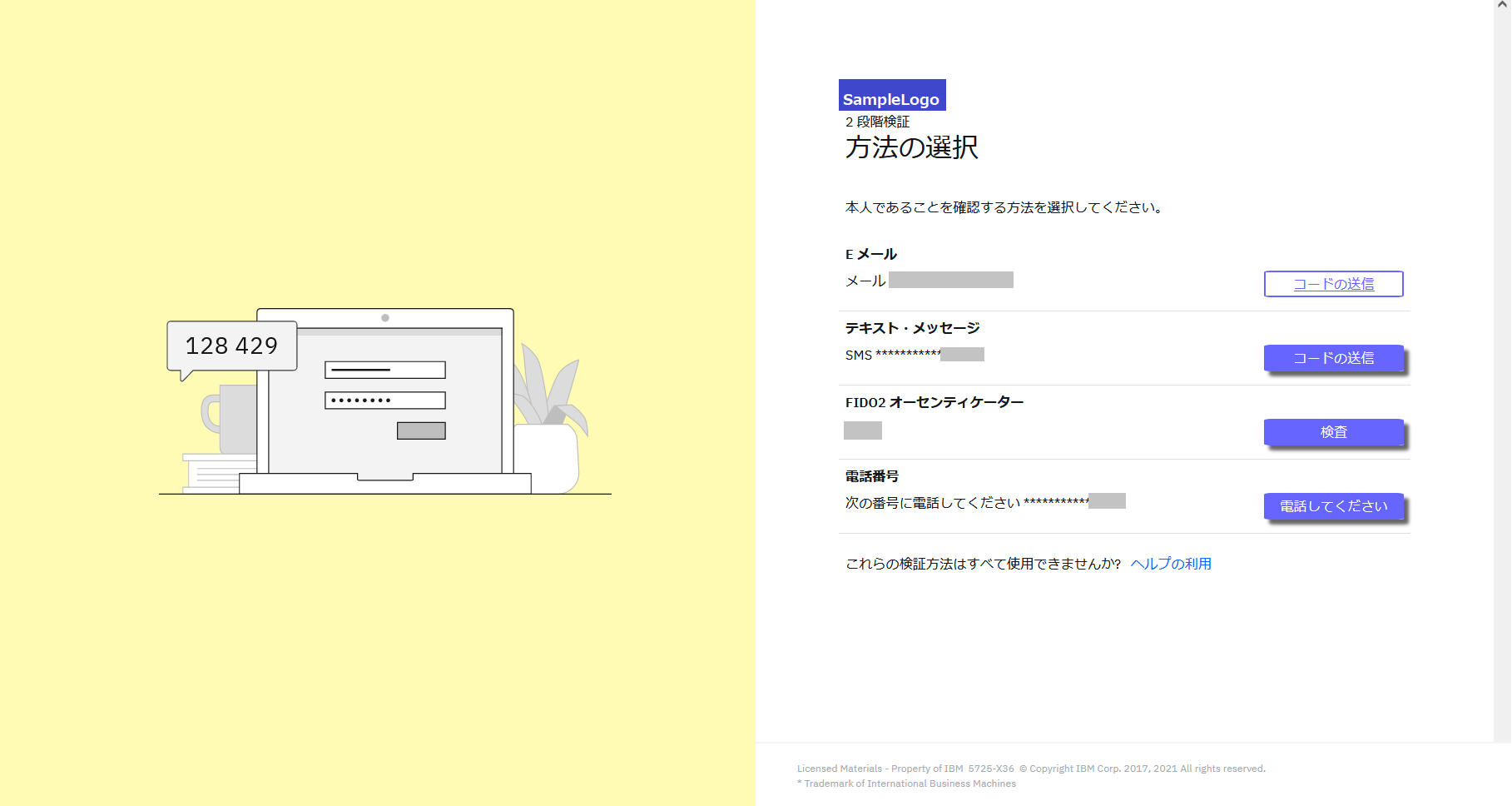Click the scrollbar up arrow

click(x=1503, y=5)
